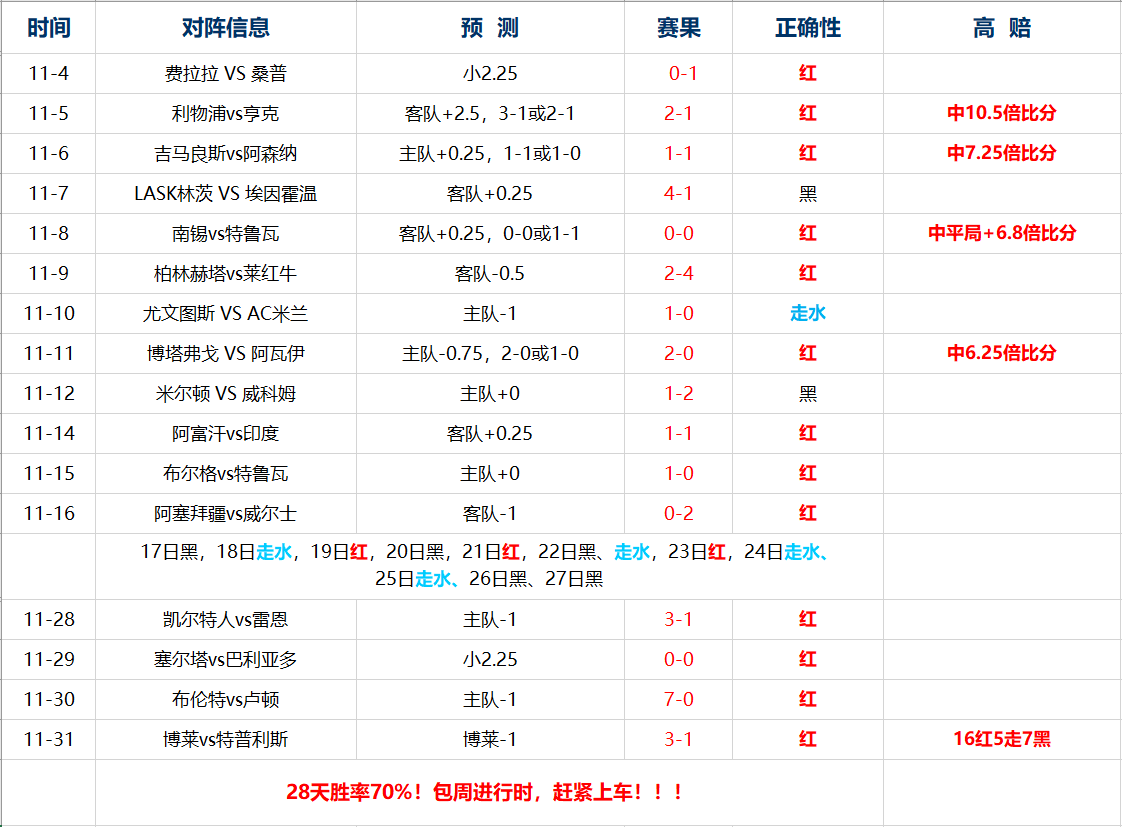The height and width of the screenshot is (827, 1122).
Task: Click the 16红5走7黑 summary cell
Action: pos(1002,740)
